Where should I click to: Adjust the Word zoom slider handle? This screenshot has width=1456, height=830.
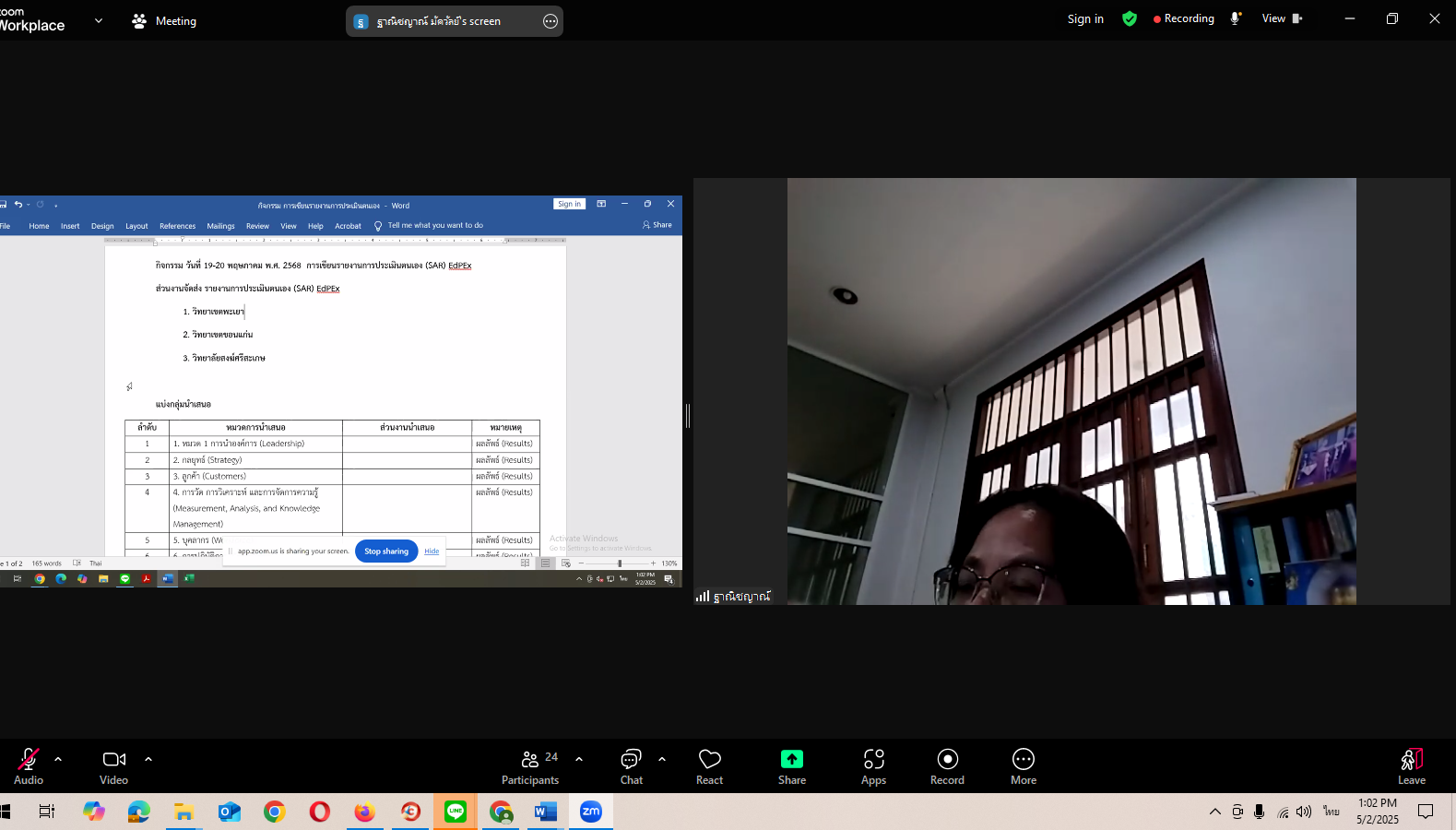point(620,563)
